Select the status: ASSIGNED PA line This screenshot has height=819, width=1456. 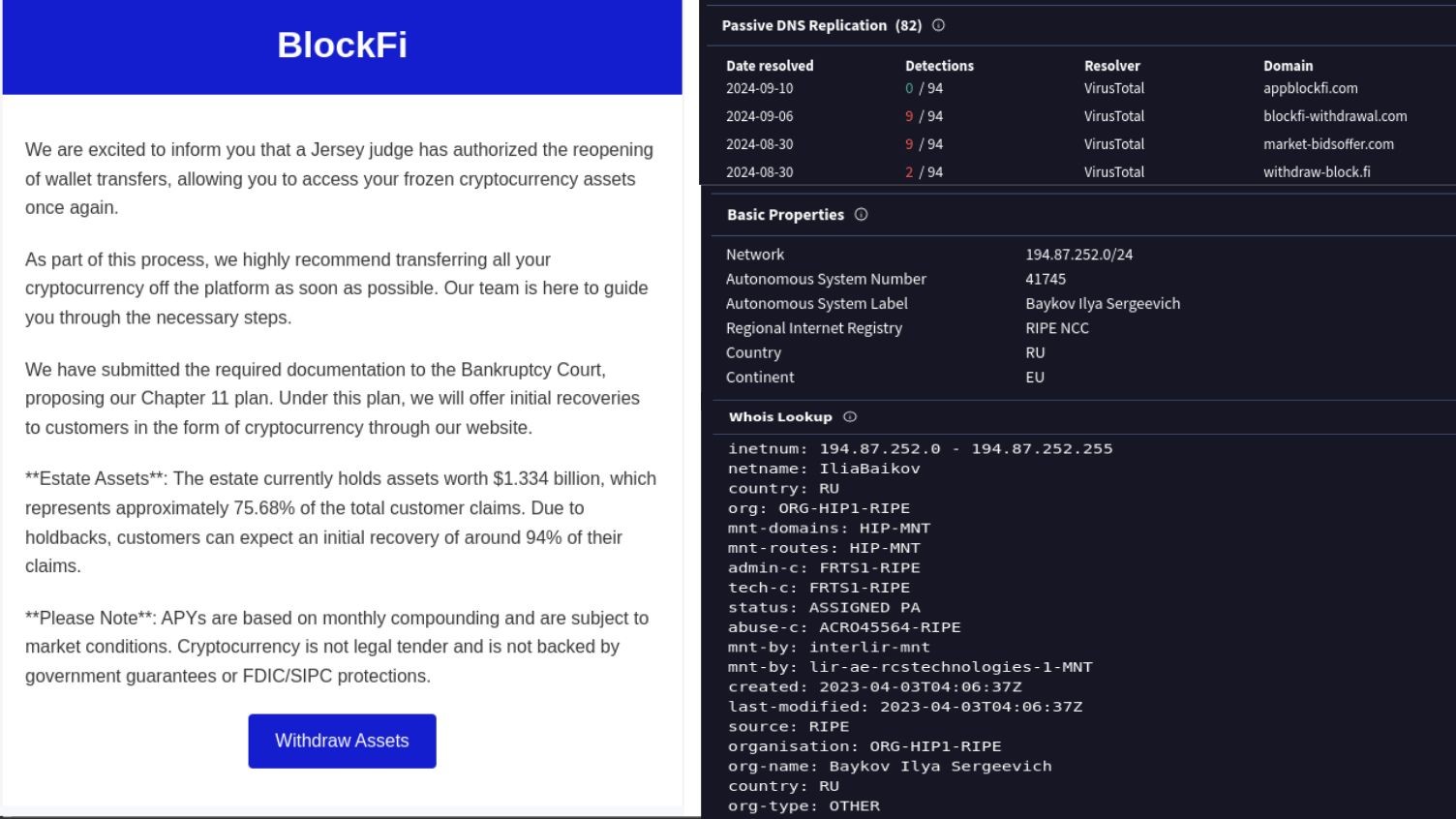pyautogui.click(x=824, y=608)
